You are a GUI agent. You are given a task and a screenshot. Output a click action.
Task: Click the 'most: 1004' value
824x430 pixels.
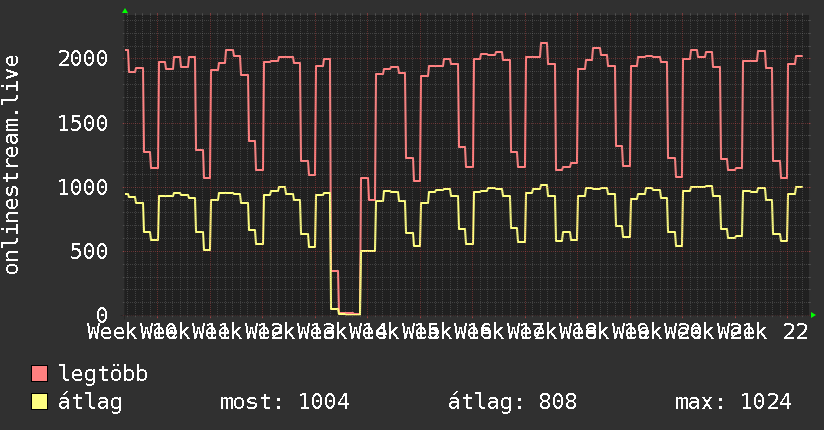click(285, 402)
